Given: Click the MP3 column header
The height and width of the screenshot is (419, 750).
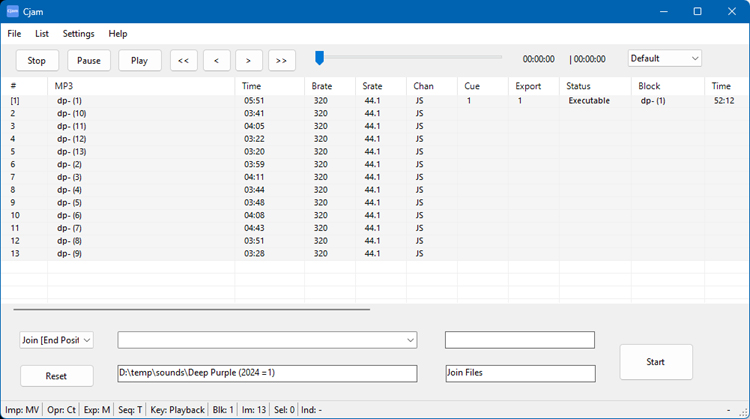Looking at the screenshot, I should [x=63, y=86].
